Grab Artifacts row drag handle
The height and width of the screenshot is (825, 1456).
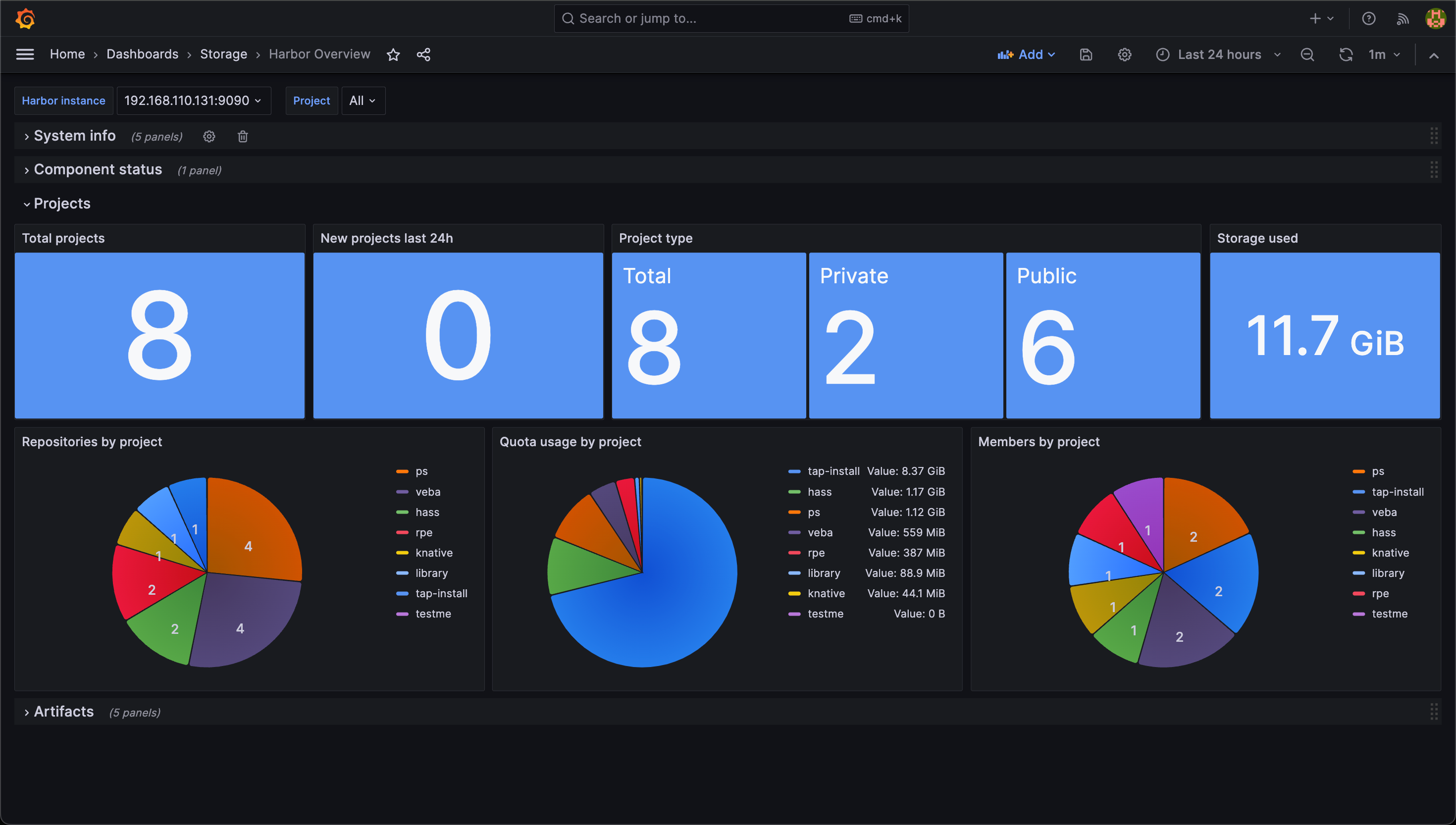pos(1434,712)
